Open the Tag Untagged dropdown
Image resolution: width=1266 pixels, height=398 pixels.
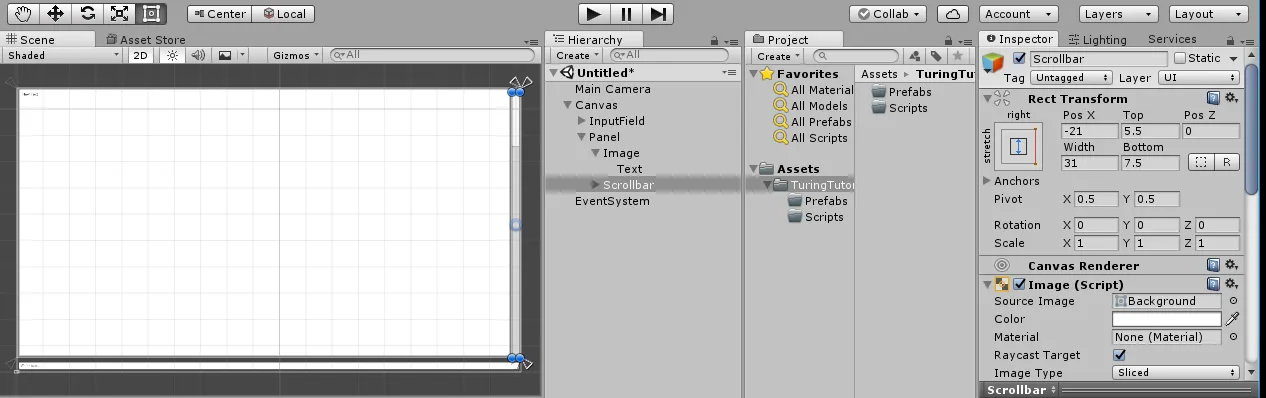tap(1070, 78)
